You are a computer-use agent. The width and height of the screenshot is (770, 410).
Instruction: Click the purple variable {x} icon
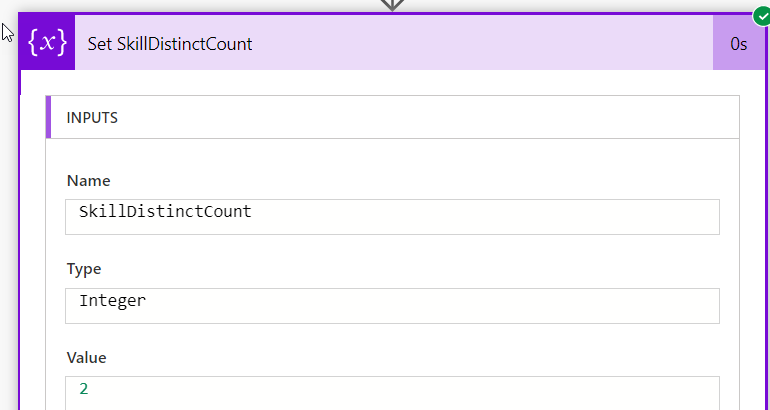(47, 43)
